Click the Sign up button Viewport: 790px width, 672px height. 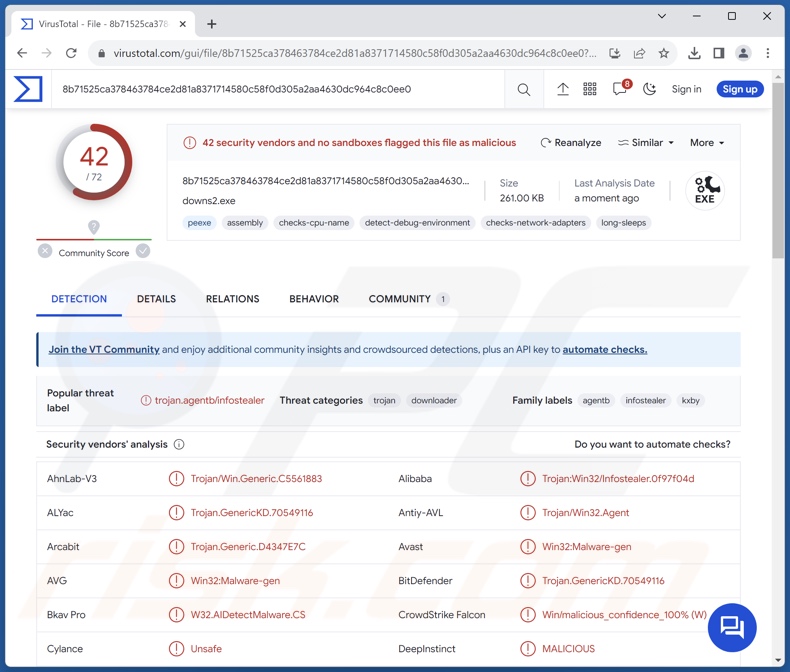point(740,89)
